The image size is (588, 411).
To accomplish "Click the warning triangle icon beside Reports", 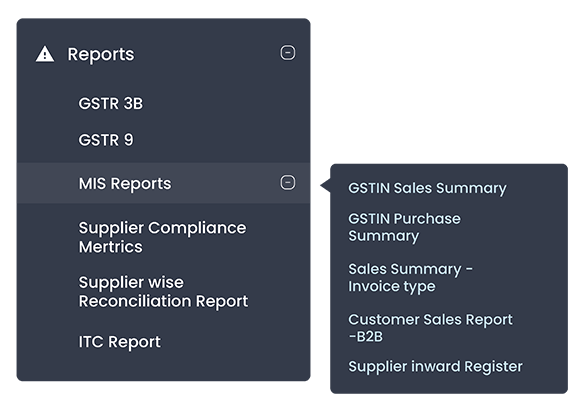I will (x=45, y=54).
